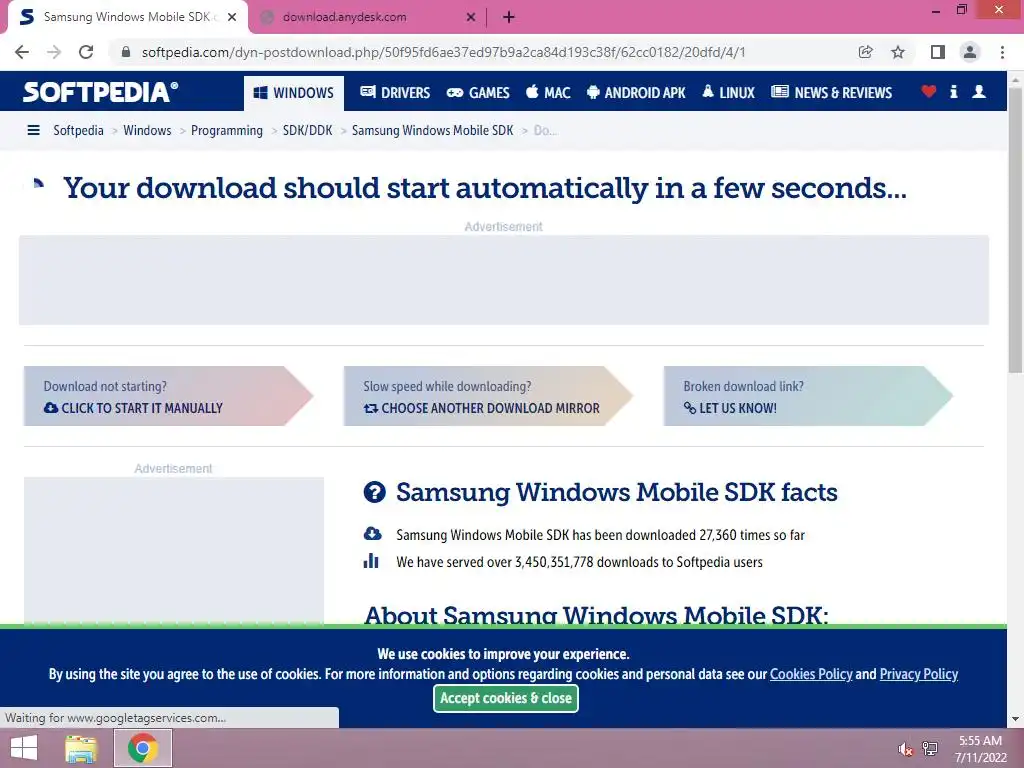Viewport: 1024px width, 768px height.
Task: Reload the current page
Action: 86,52
